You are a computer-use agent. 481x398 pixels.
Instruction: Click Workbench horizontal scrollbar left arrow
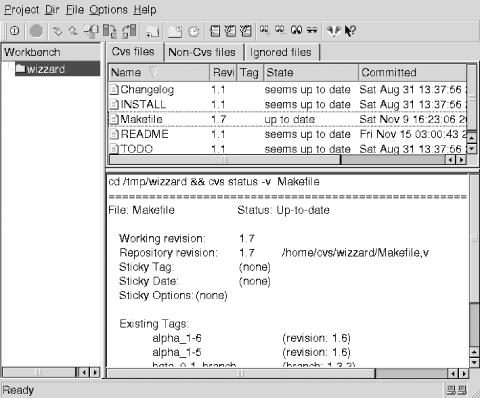[84, 372]
